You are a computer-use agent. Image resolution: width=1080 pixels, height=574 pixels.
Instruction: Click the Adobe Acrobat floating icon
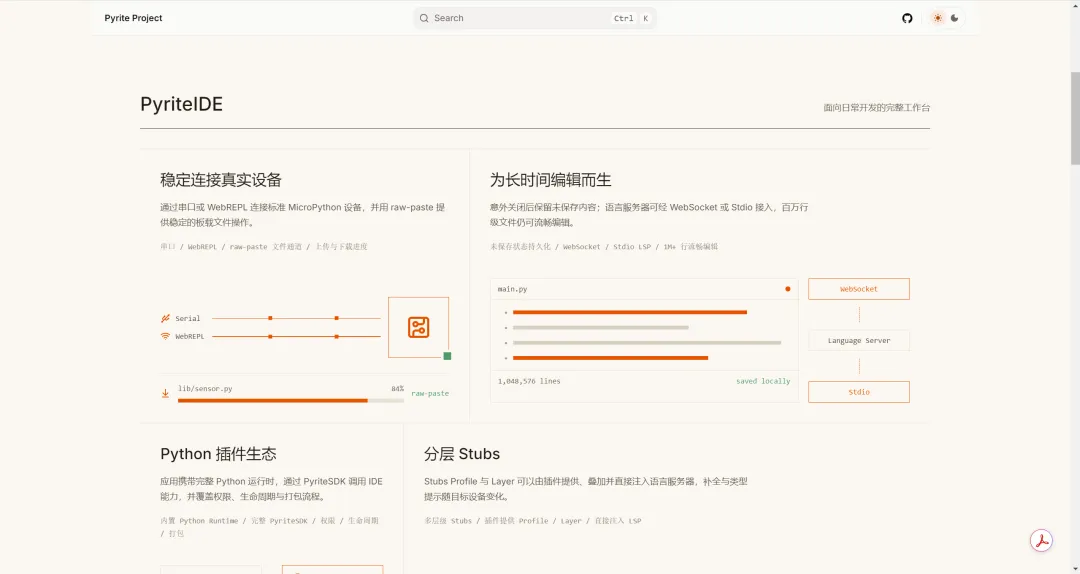pyautogui.click(x=1041, y=541)
